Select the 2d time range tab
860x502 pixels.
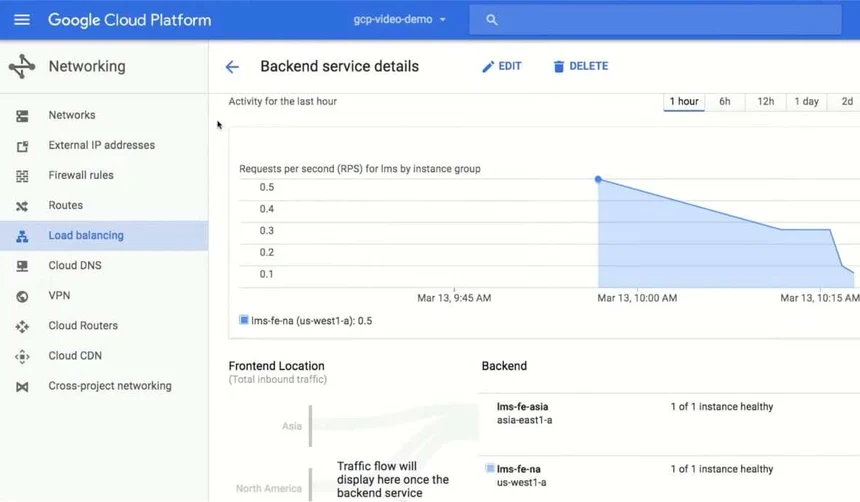pos(847,101)
